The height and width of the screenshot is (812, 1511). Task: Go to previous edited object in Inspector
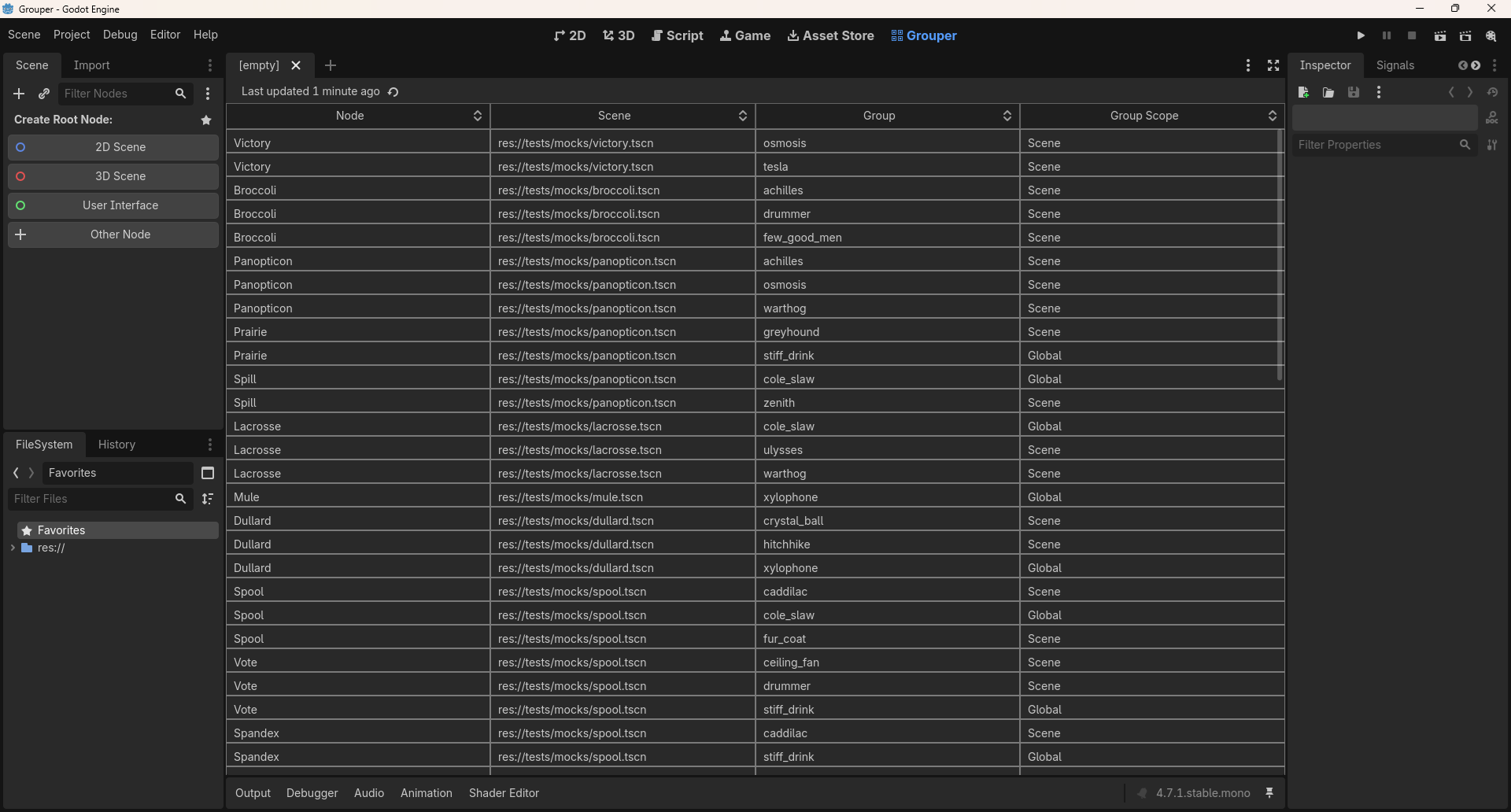(1451, 92)
